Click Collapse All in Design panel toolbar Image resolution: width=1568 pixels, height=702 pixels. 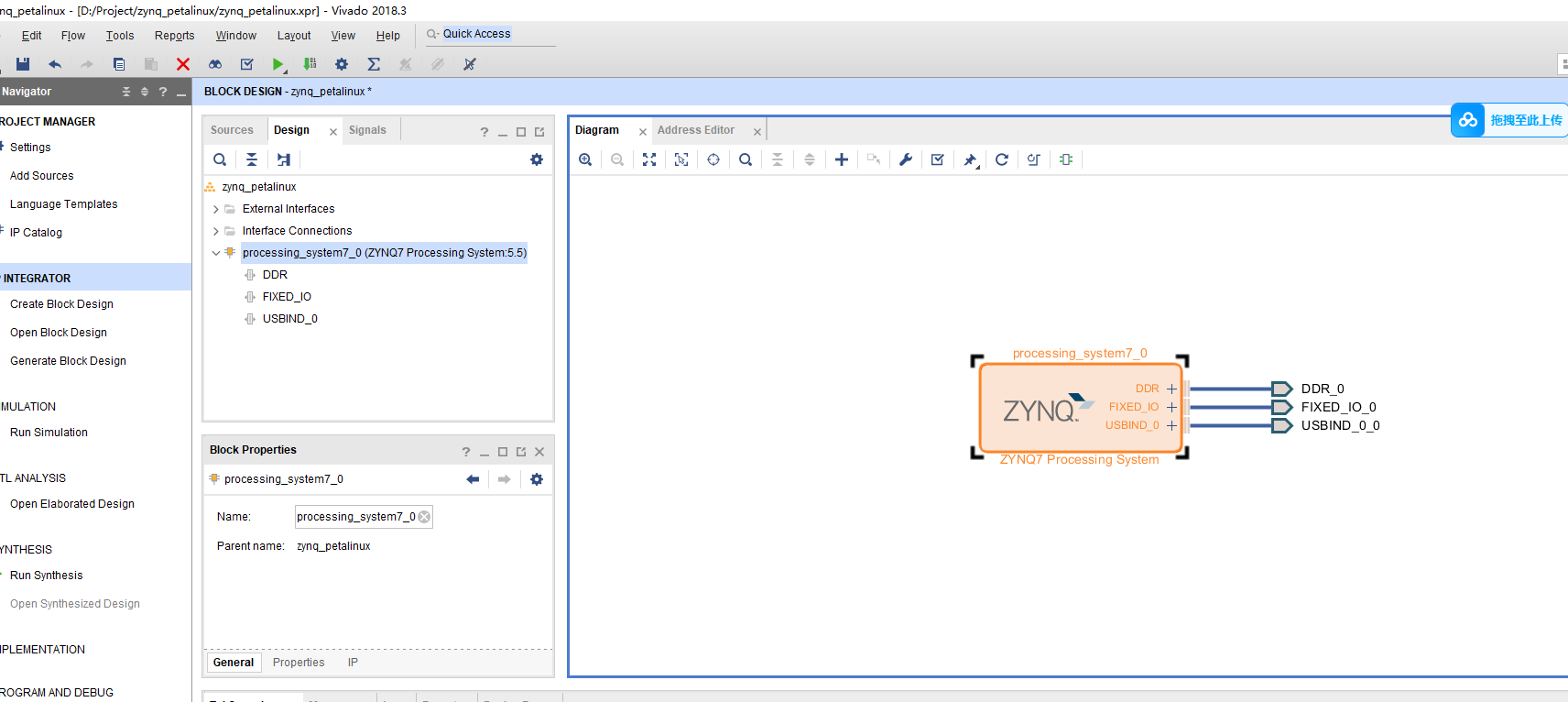tap(252, 159)
